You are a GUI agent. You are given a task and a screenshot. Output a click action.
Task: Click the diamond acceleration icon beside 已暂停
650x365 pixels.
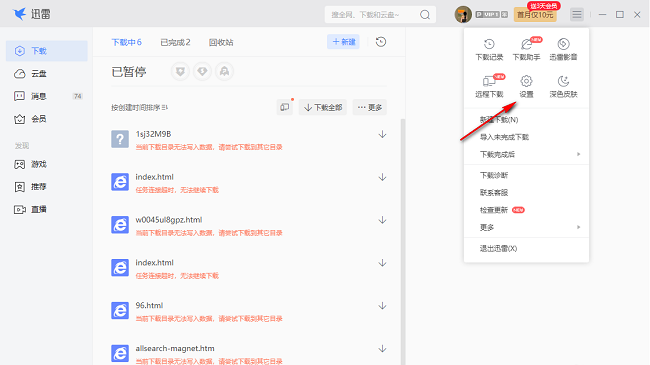tap(202, 72)
